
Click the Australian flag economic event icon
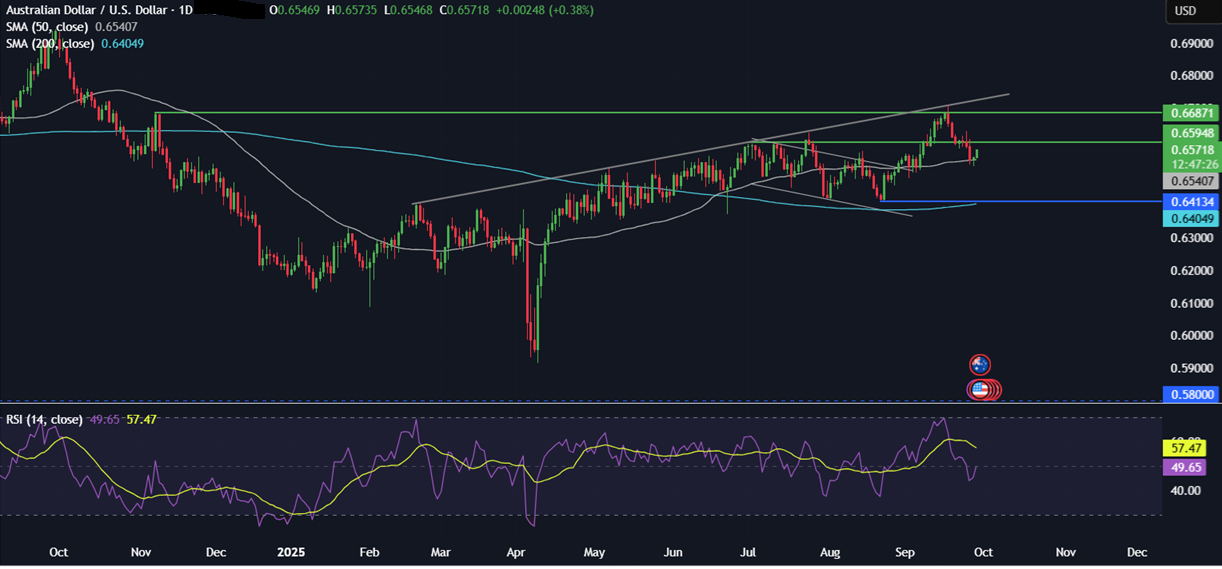980,365
